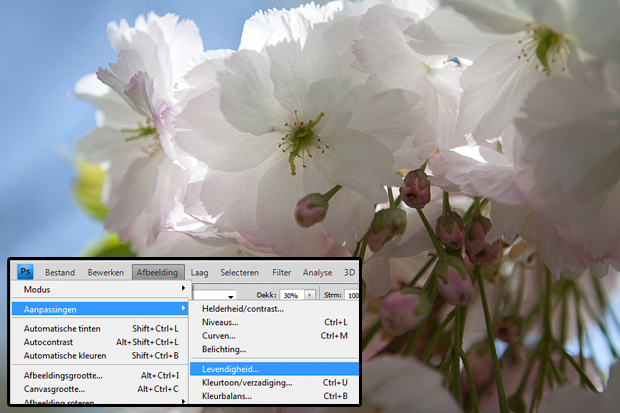This screenshot has width=620, height=413.
Task: Open the Bestand menu
Action: click(60, 273)
